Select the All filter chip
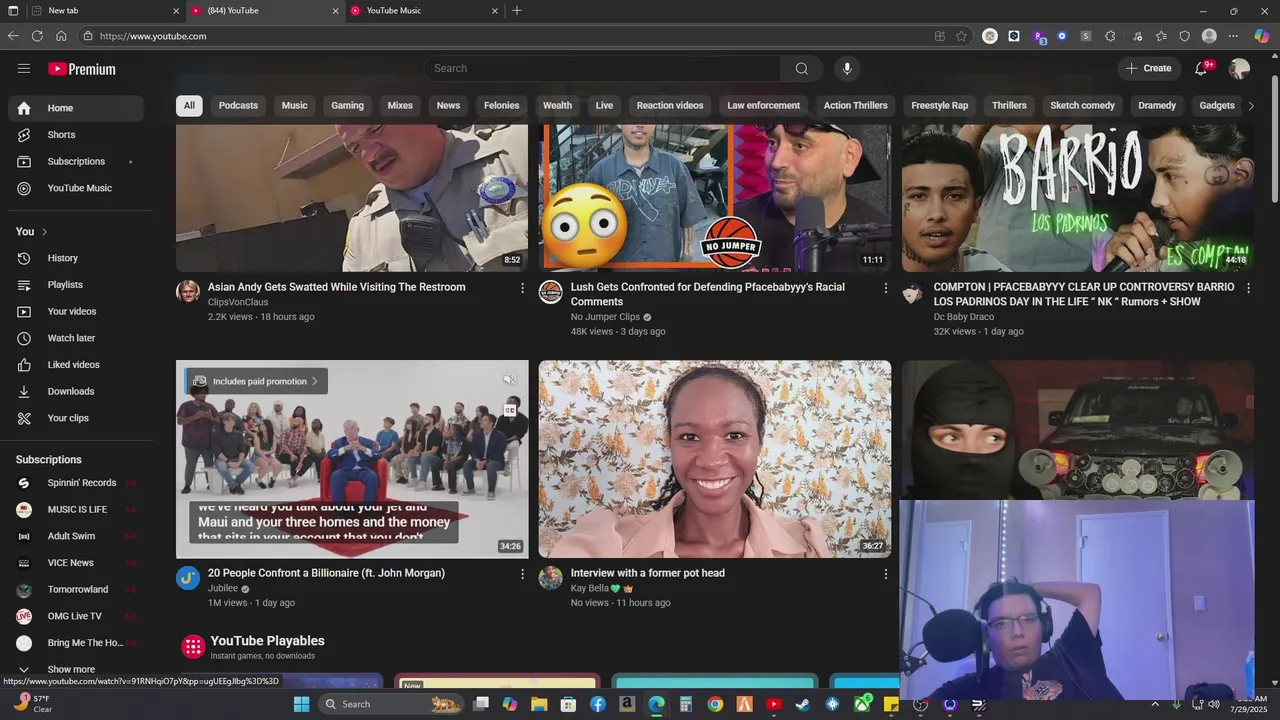Viewport: 1280px width, 720px height. click(189, 105)
